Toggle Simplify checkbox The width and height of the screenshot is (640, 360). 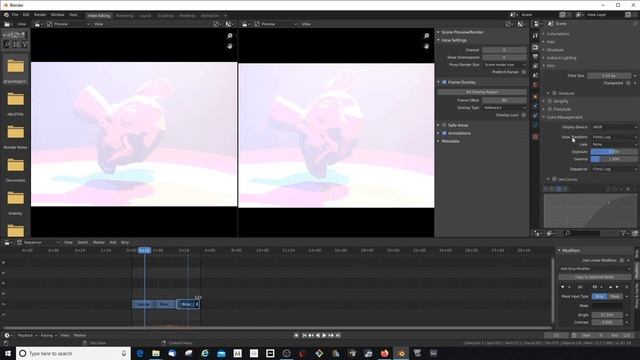550,101
